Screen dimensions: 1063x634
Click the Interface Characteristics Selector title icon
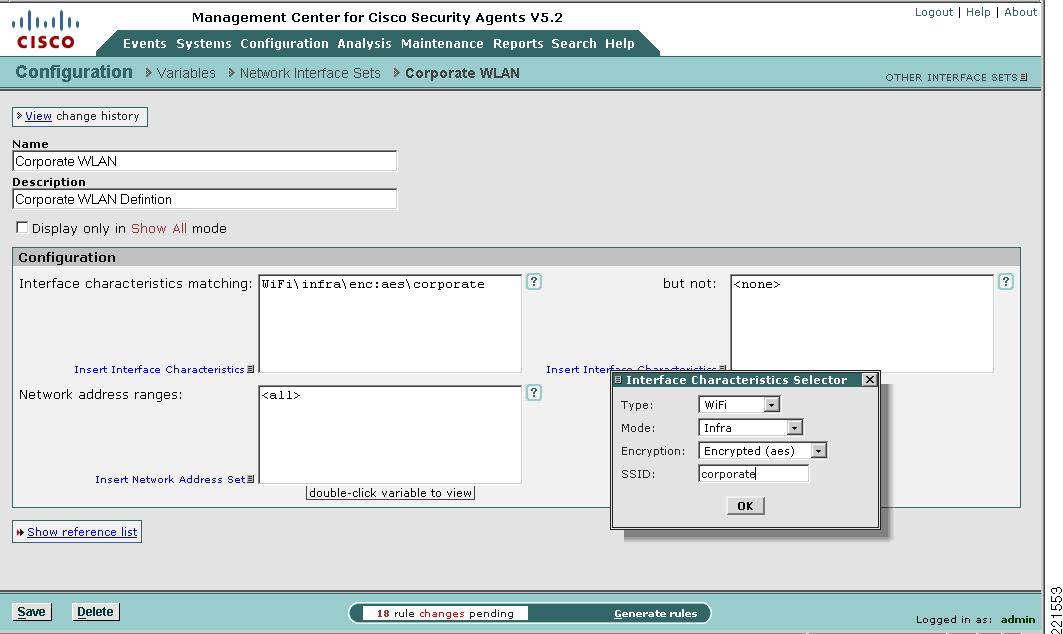click(618, 380)
